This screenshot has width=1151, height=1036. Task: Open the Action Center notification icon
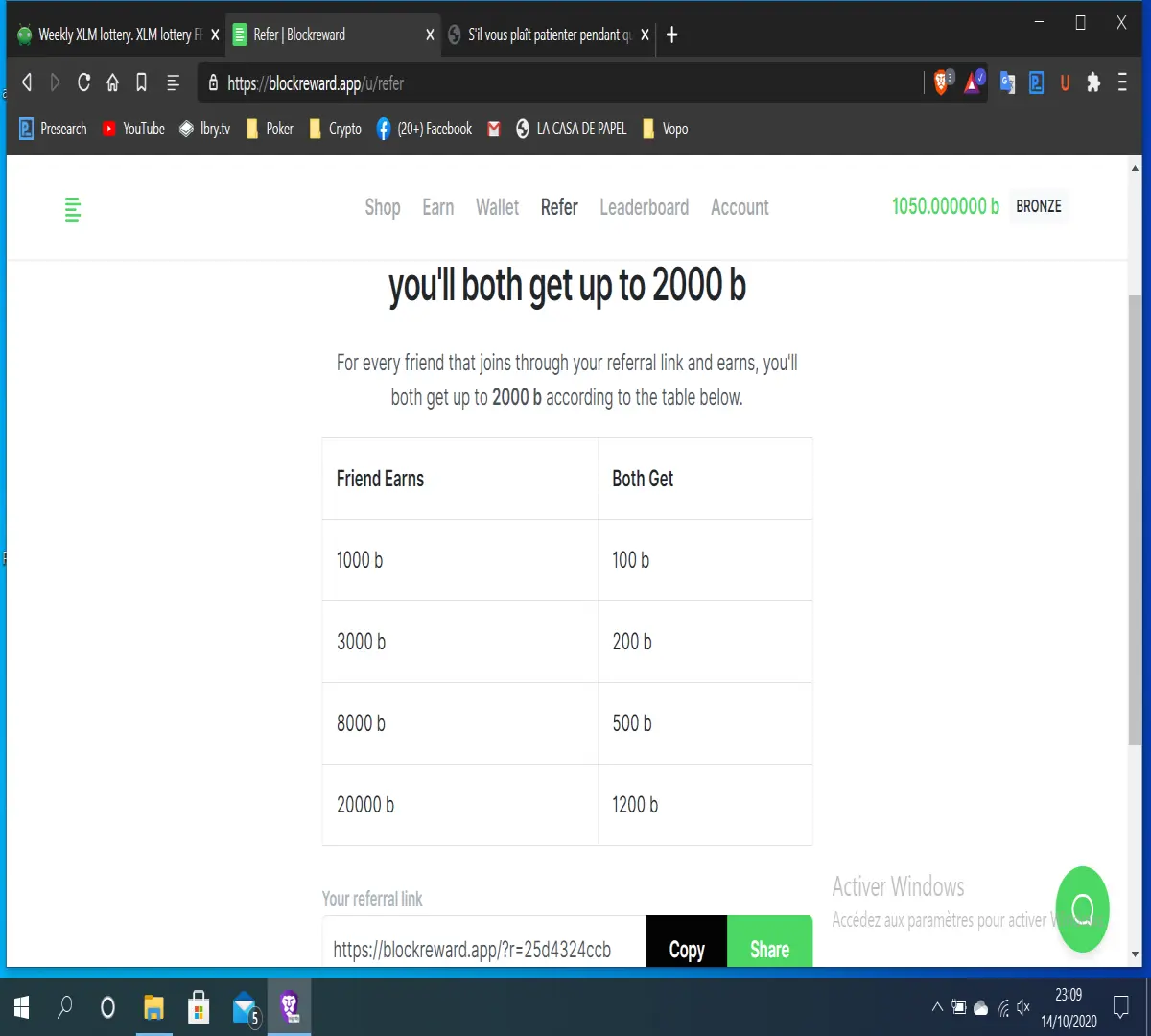pyautogui.click(x=1121, y=1007)
